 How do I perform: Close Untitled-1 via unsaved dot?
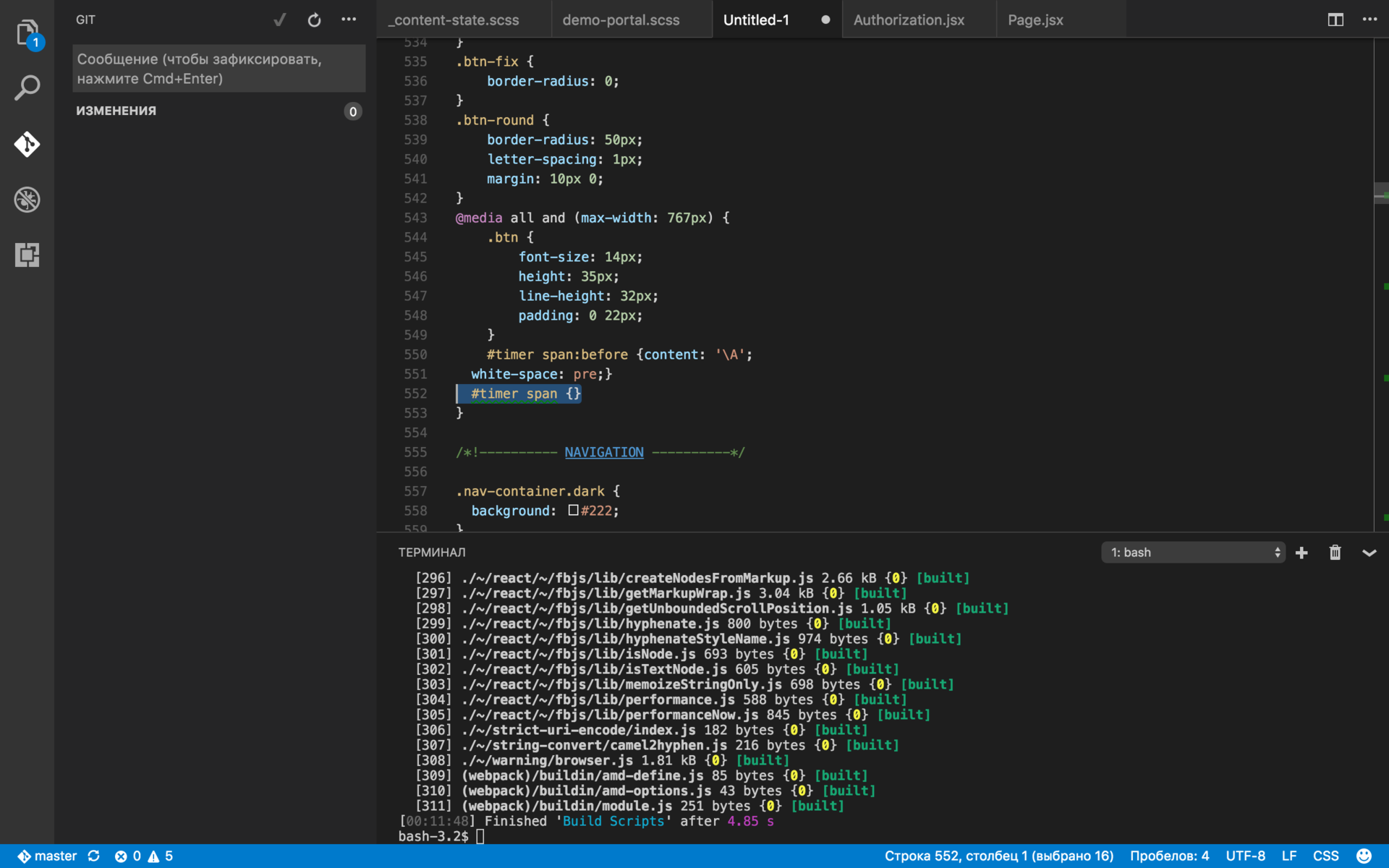(x=825, y=20)
